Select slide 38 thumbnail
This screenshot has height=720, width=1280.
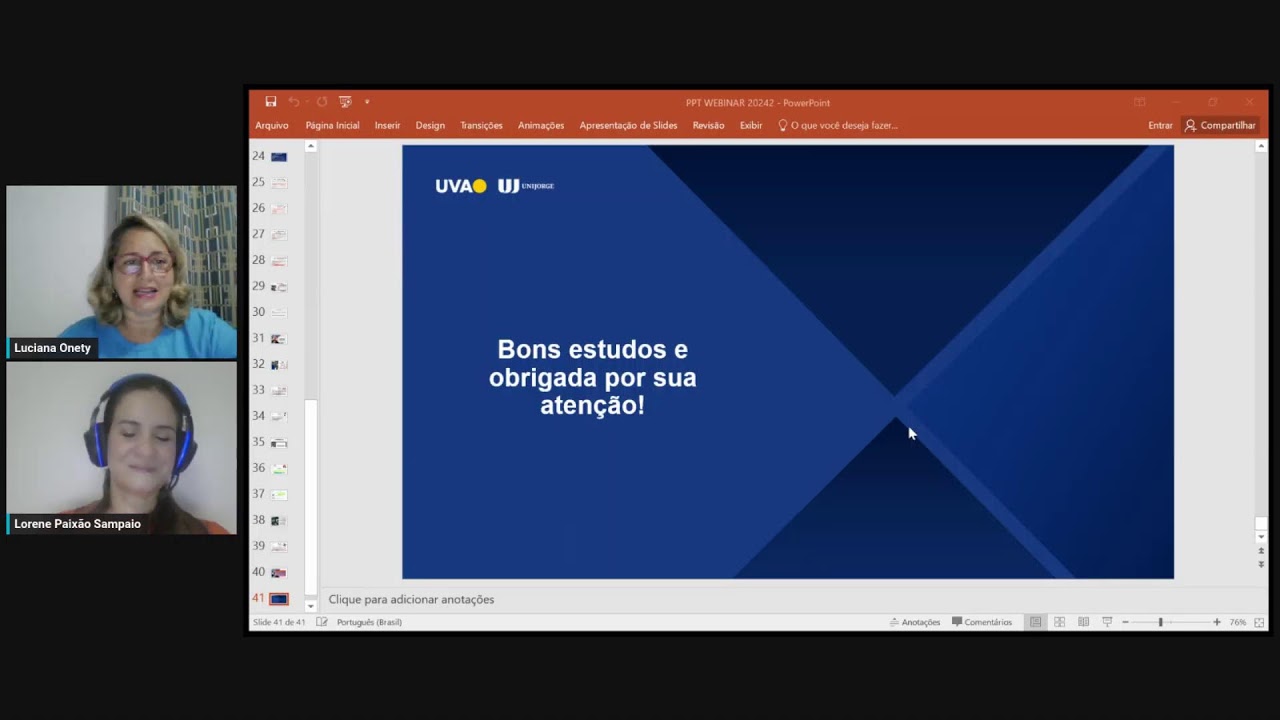coord(279,521)
